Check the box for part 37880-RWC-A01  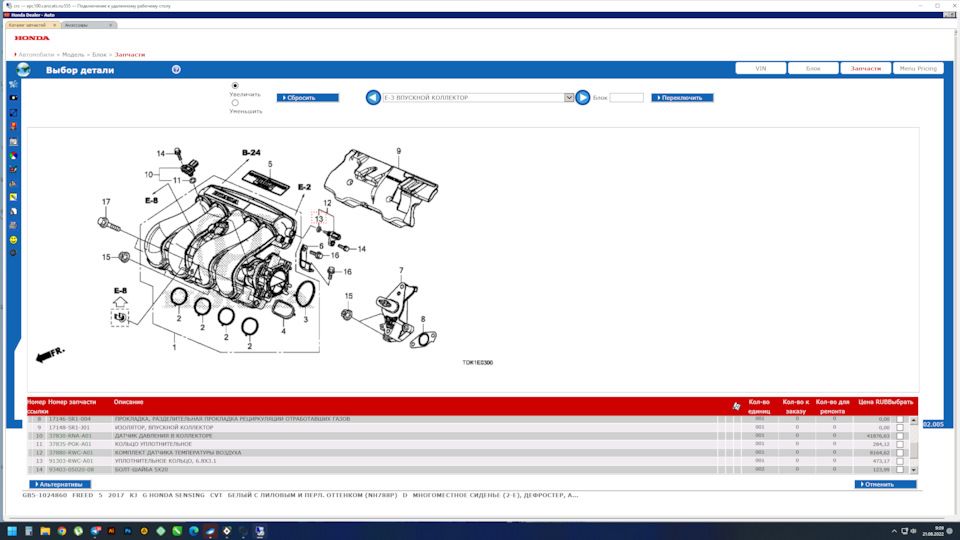[x=899, y=453]
